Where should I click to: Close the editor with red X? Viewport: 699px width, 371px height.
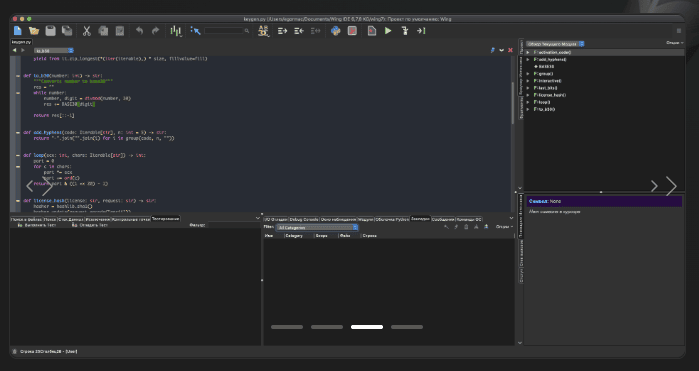tap(510, 50)
